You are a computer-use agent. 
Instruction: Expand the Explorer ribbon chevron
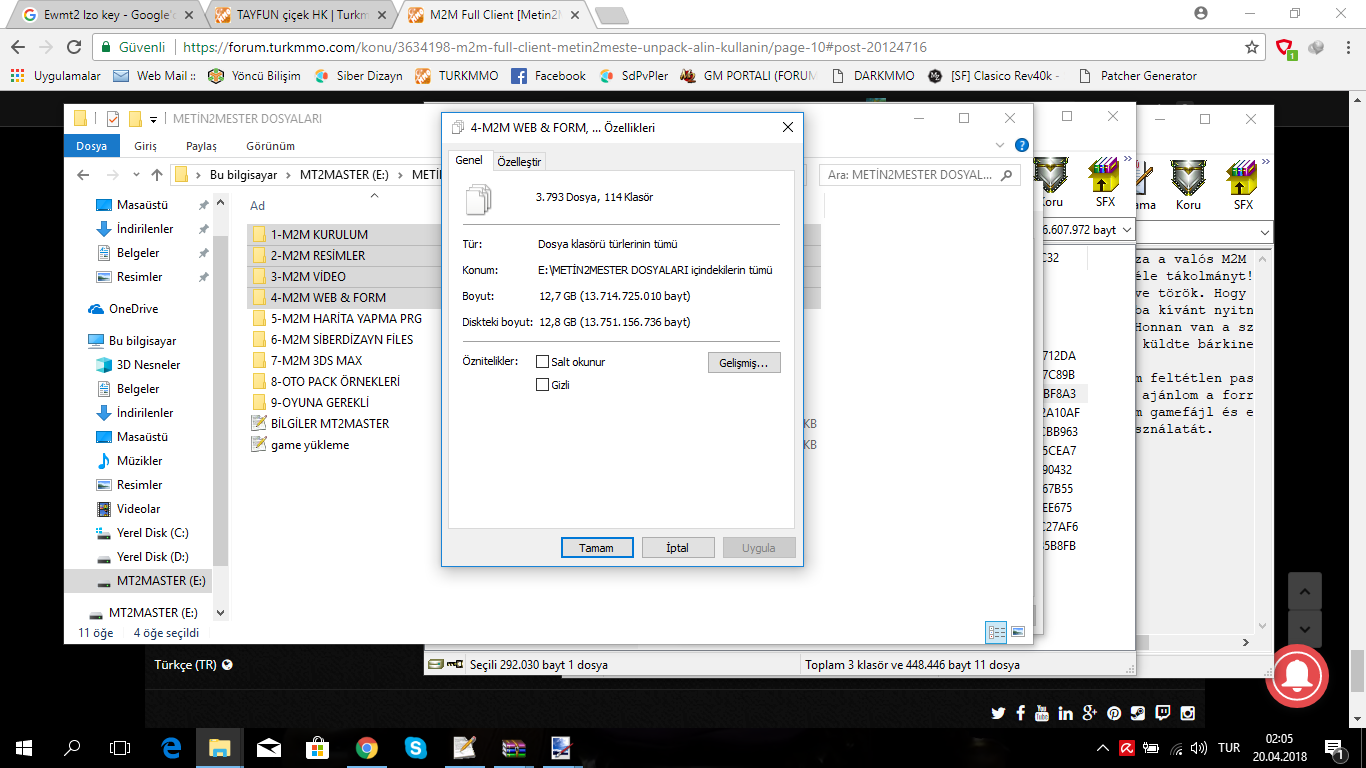[x=1002, y=145]
